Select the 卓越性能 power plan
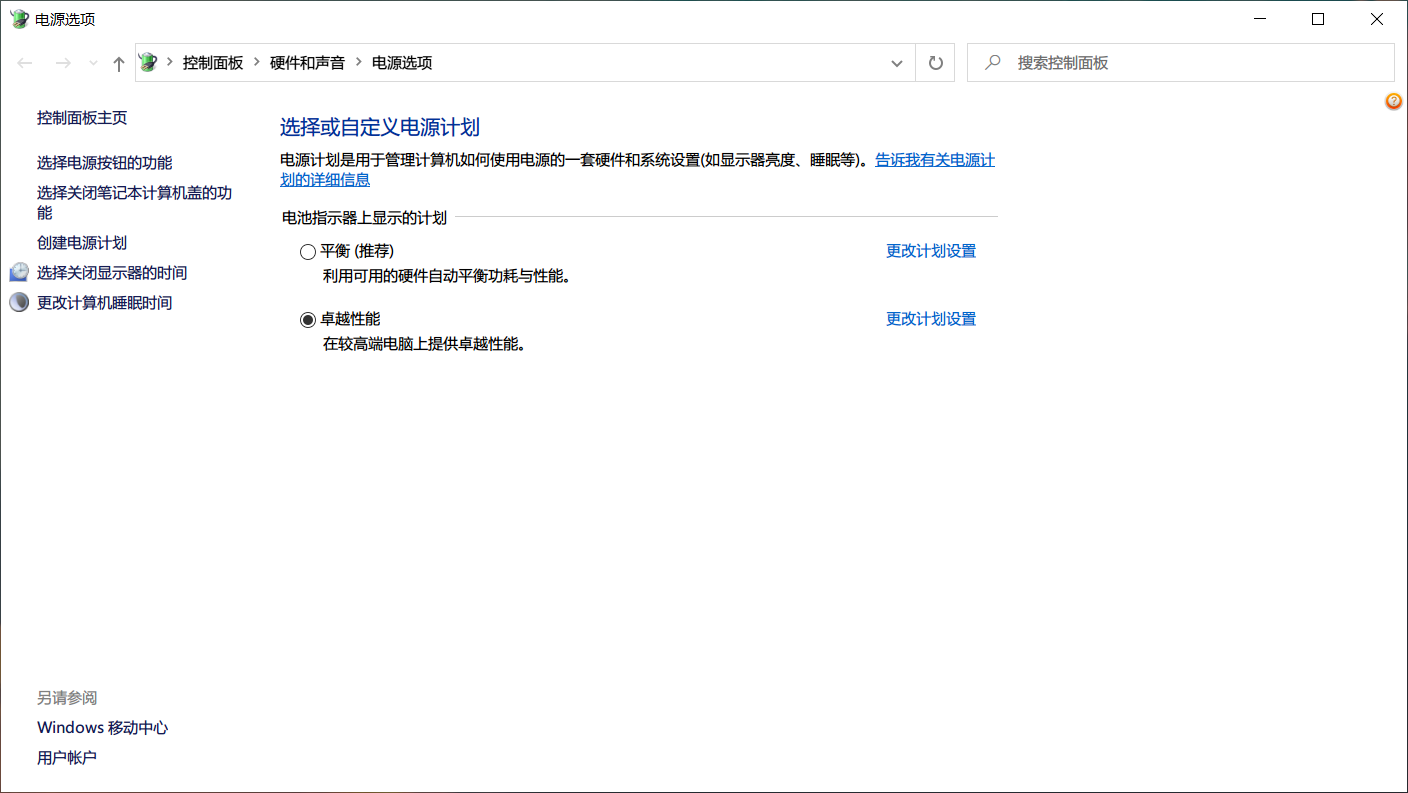 pos(308,320)
